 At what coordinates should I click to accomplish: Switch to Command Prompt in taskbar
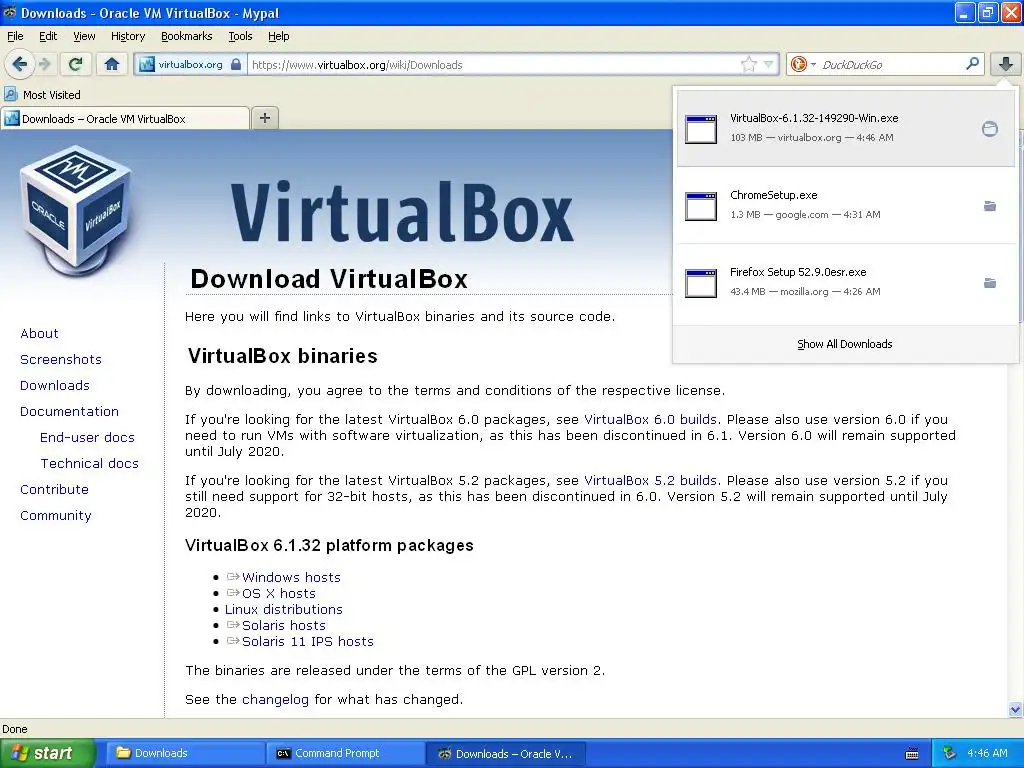pos(346,753)
